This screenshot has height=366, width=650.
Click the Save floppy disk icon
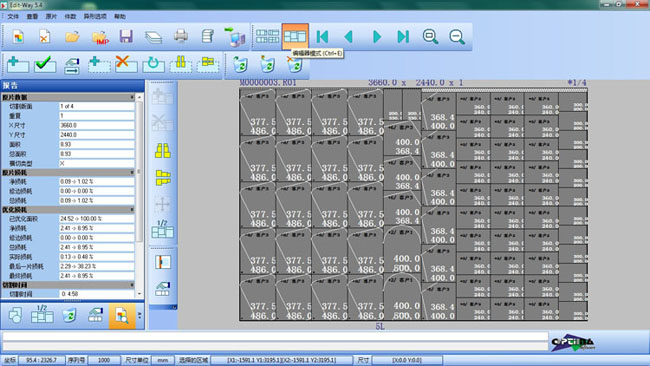(x=126, y=37)
